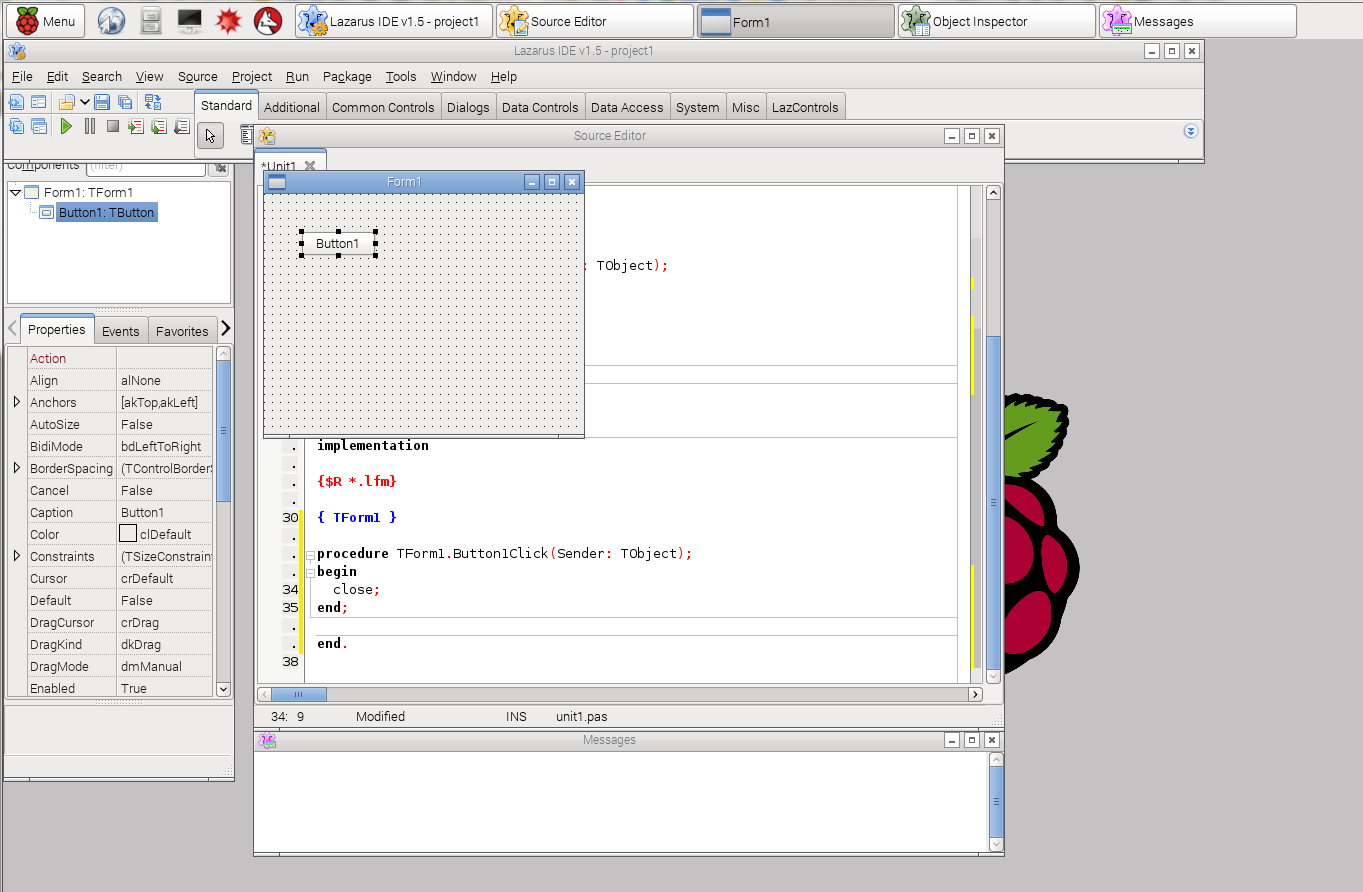
Task: Expand the Anchors property
Action: coord(17,402)
